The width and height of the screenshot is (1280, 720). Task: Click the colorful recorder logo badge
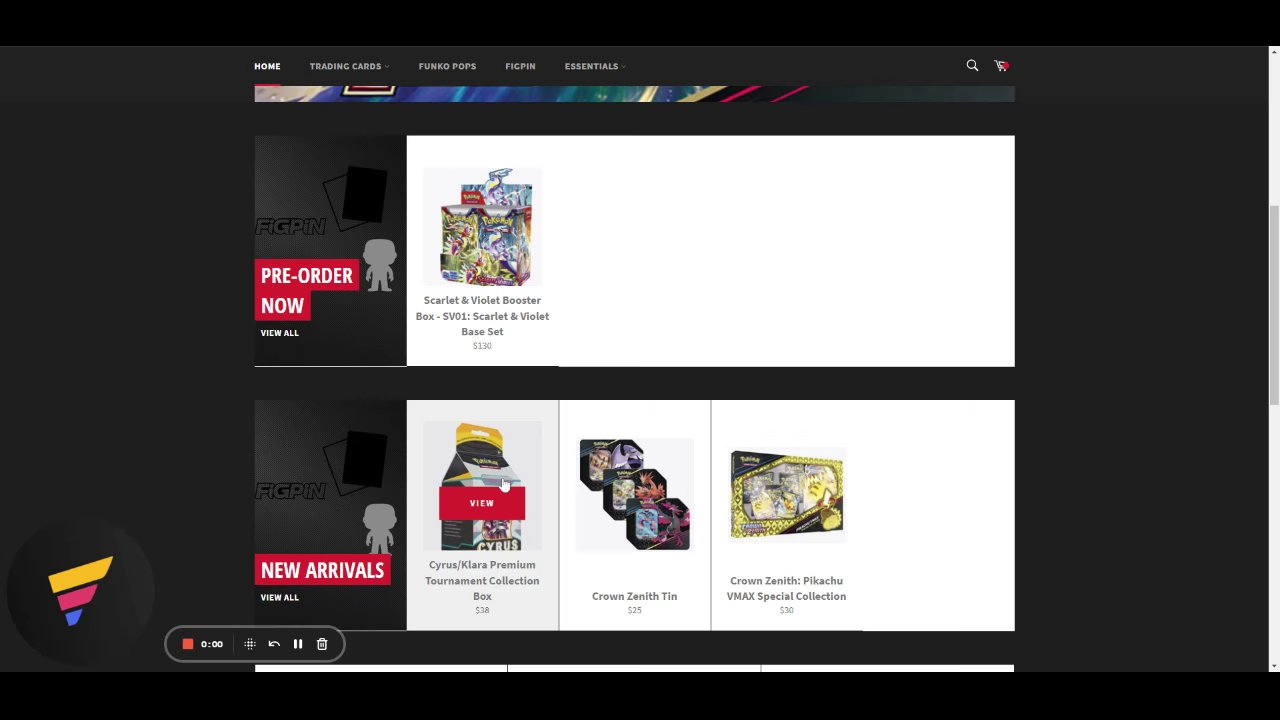(x=81, y=591)
